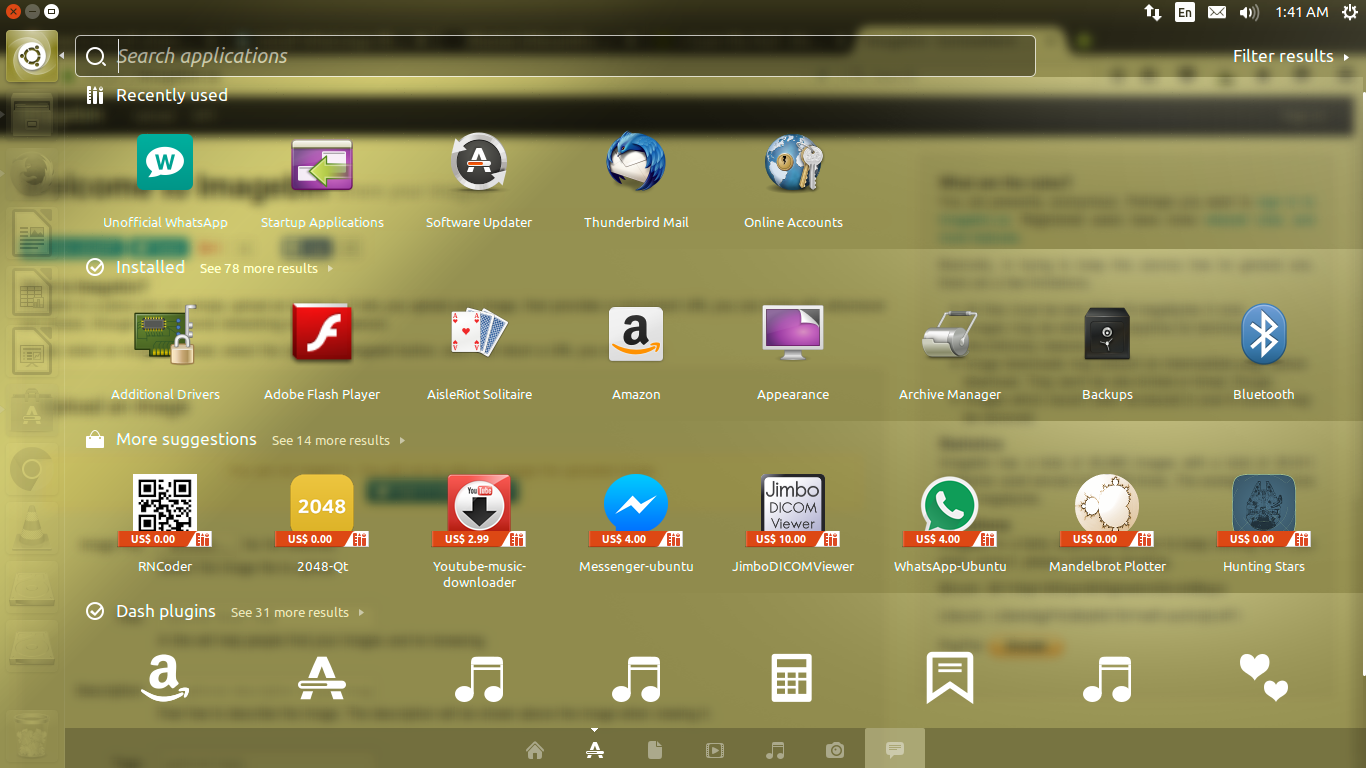Image resolution: width=1366 pixels, height=768 pixels.
Task: Open LibreOffice Writer from launcher
Action: point(32,236)
